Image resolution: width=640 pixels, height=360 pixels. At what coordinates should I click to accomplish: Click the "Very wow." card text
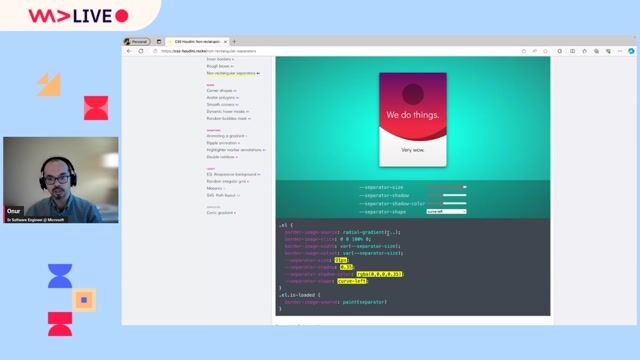tap(413, 150)
